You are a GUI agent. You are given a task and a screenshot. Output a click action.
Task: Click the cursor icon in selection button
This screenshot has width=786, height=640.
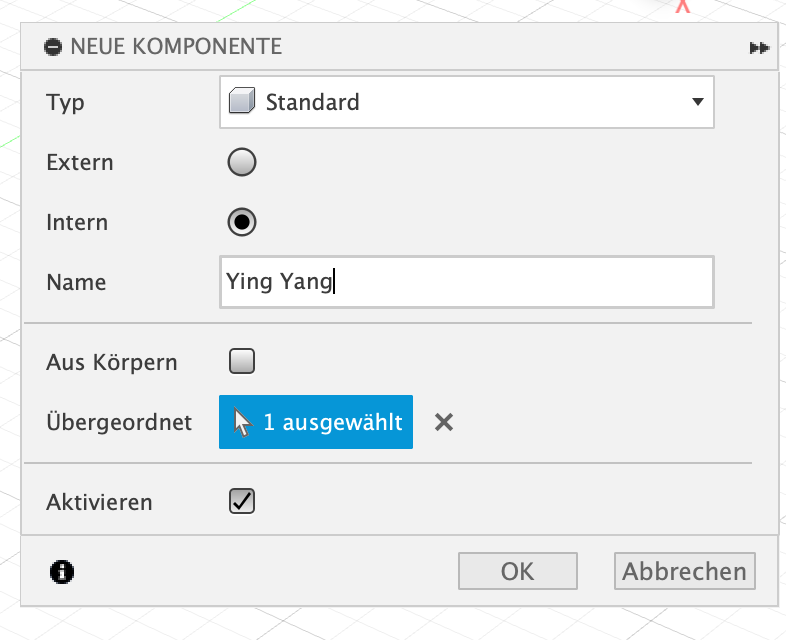[x=243, y=422]
